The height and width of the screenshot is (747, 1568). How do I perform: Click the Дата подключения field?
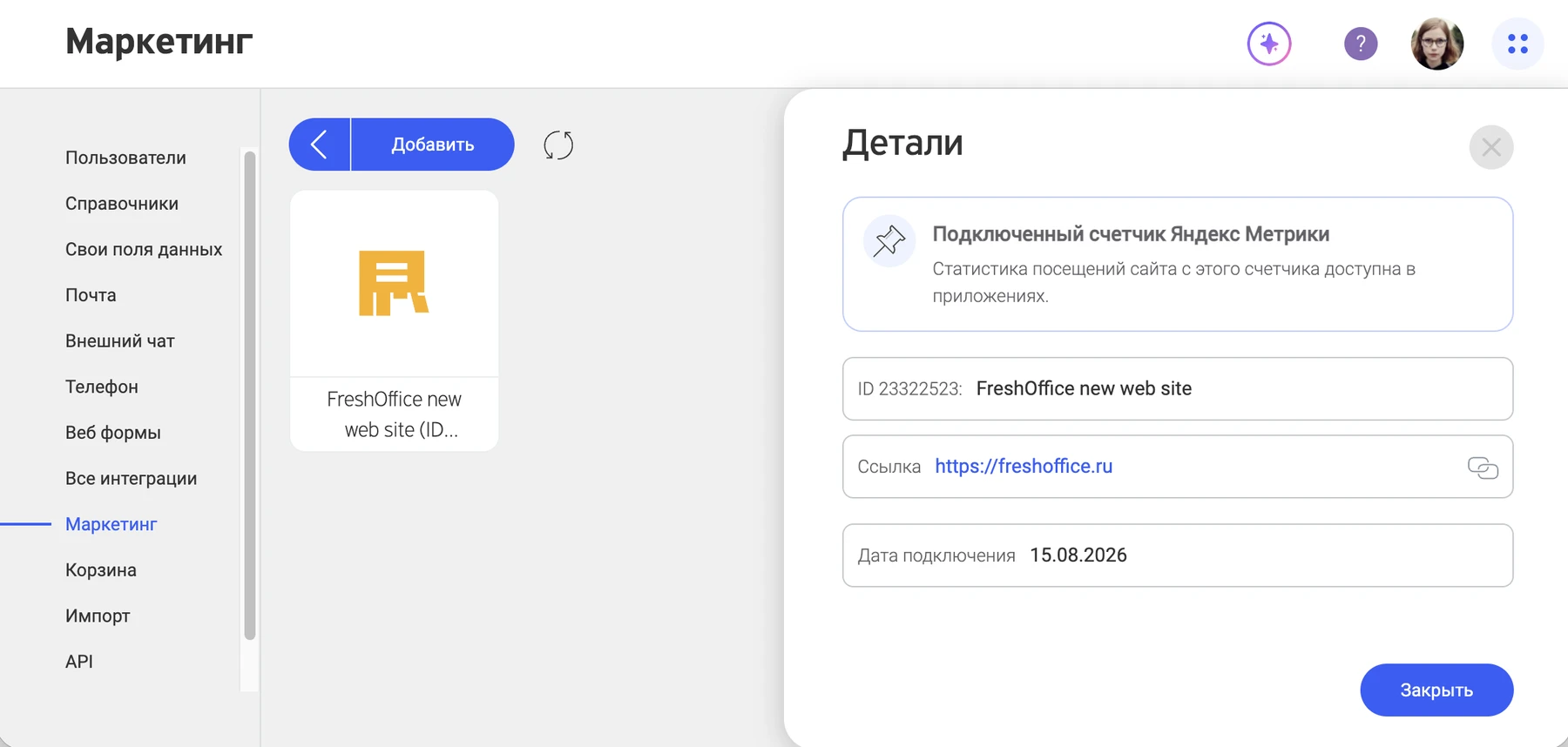point(1178,555)
